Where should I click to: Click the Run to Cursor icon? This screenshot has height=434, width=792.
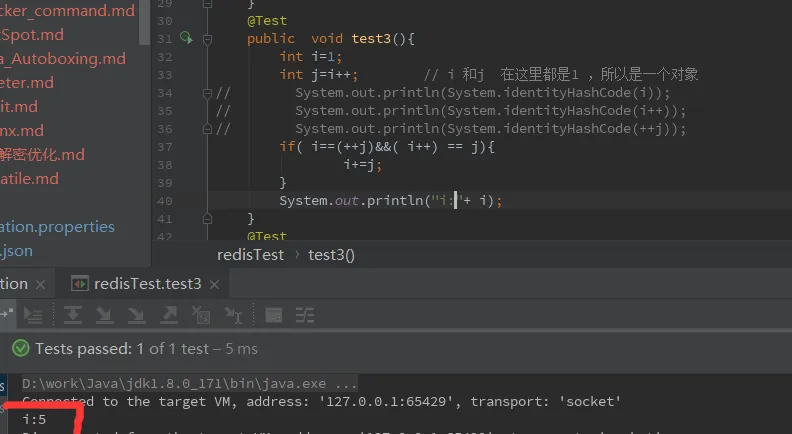click(x=233, y=315)
